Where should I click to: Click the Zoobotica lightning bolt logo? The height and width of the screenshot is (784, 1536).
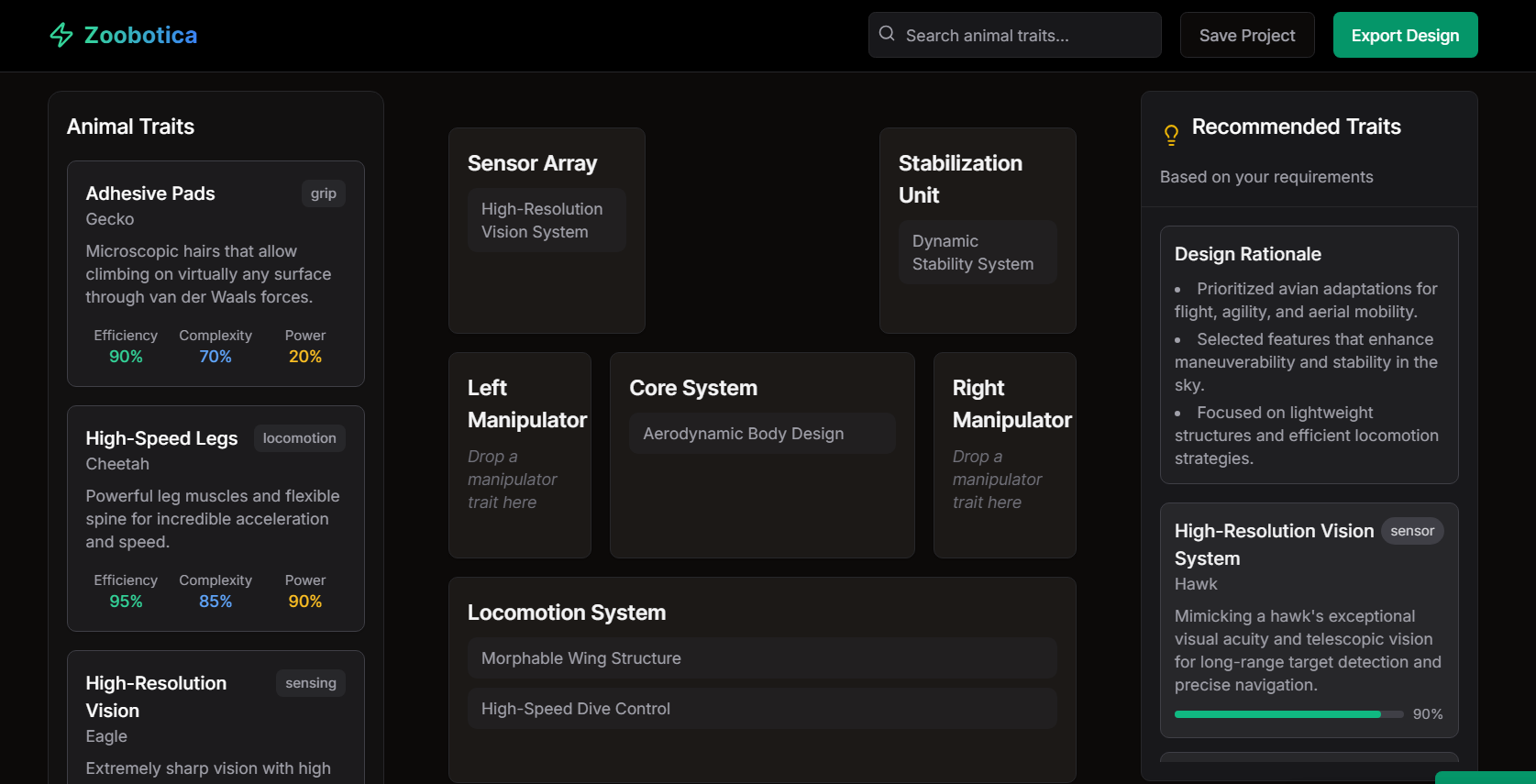61,35
